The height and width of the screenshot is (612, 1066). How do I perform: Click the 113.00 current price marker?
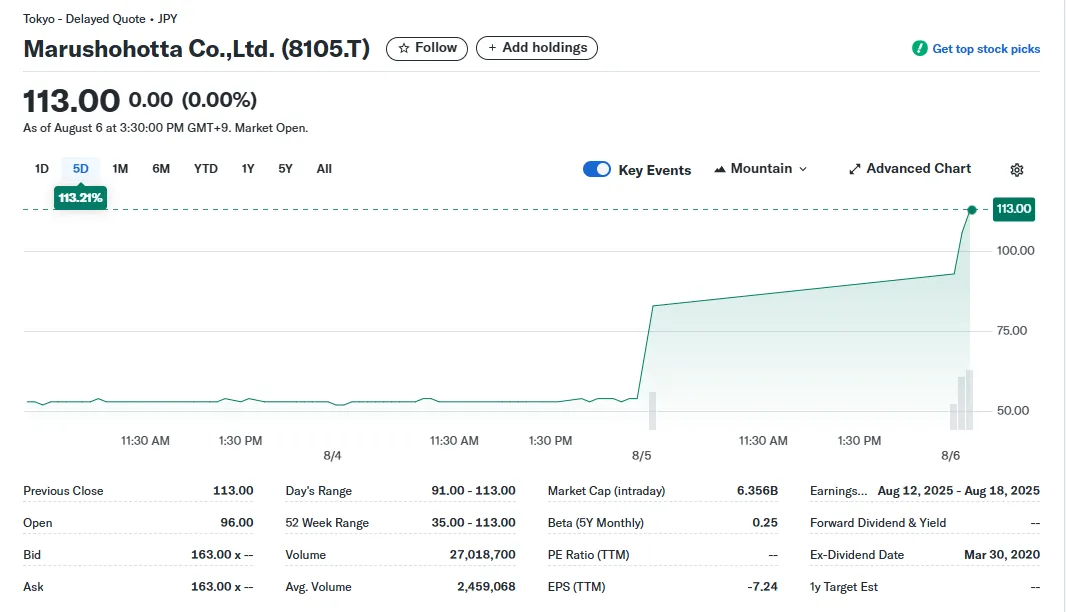pos(1013,209)
